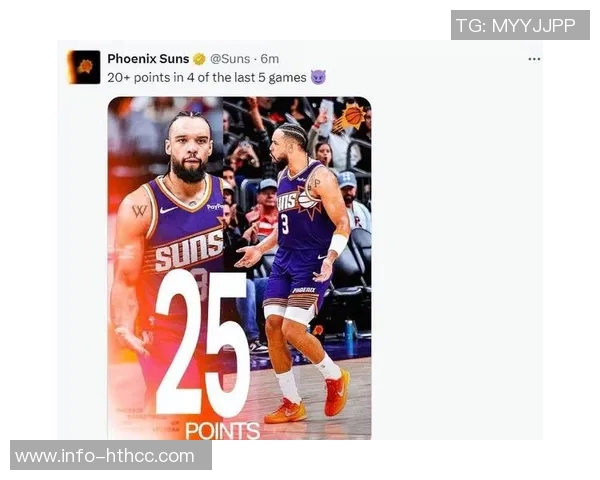Click the PayPal patch on jersey
This screenshot has width=600, height=480.
pyautogui.click(x=214, y=207)
